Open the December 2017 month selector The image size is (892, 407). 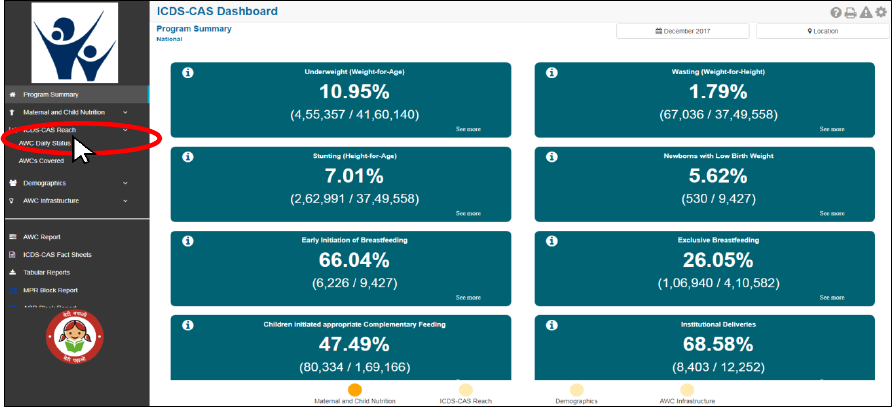point(683,31)
